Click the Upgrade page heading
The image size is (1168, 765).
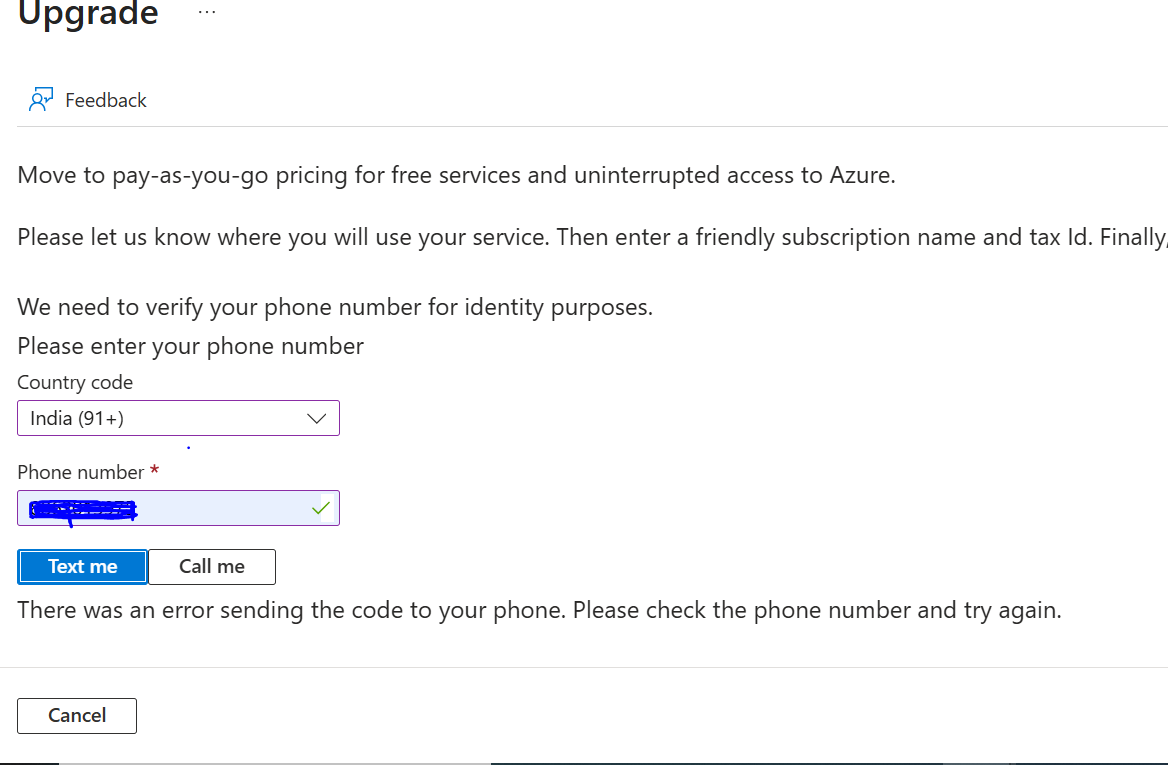click(x=88, y=14)
